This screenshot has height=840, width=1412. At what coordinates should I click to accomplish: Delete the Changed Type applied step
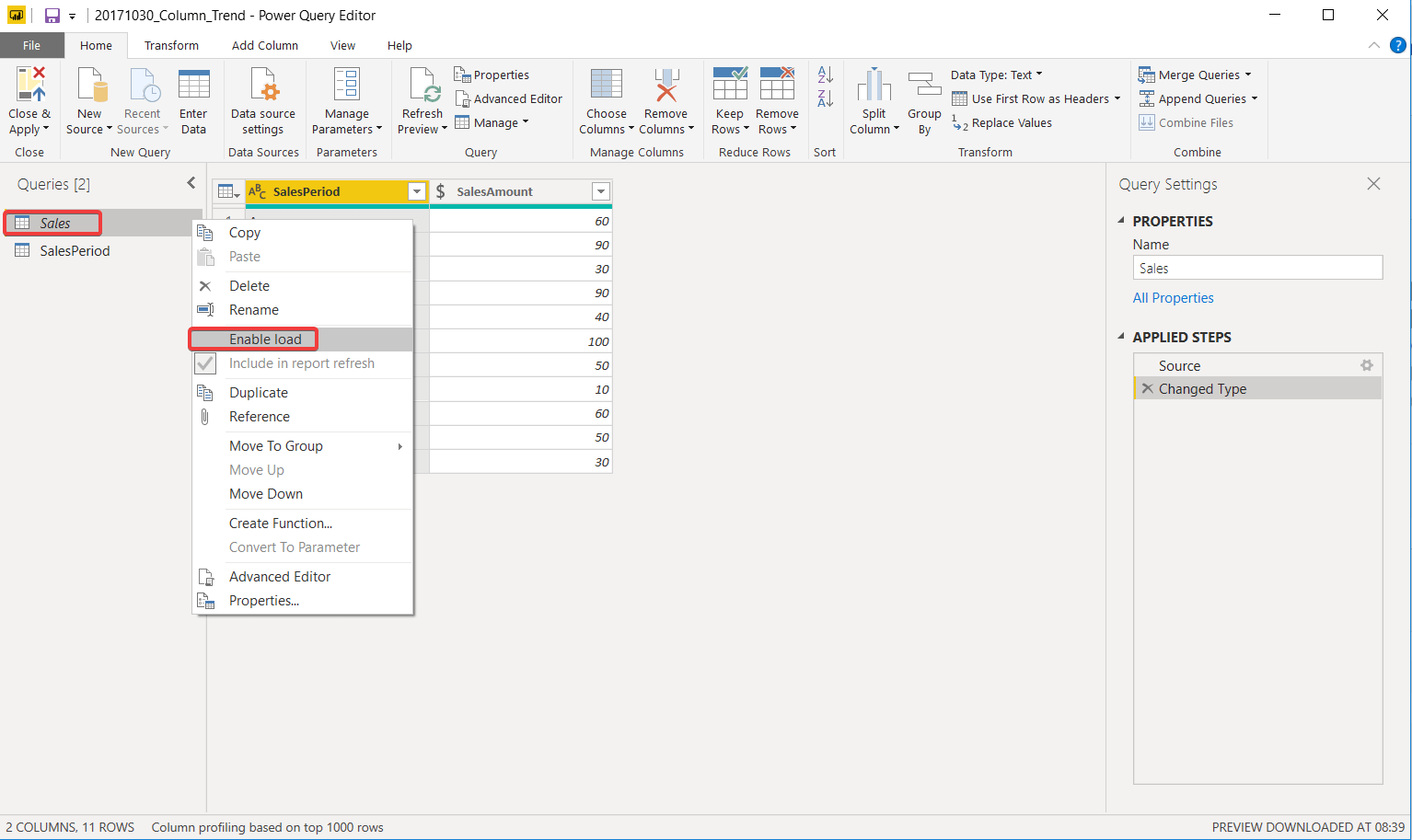1147,389
